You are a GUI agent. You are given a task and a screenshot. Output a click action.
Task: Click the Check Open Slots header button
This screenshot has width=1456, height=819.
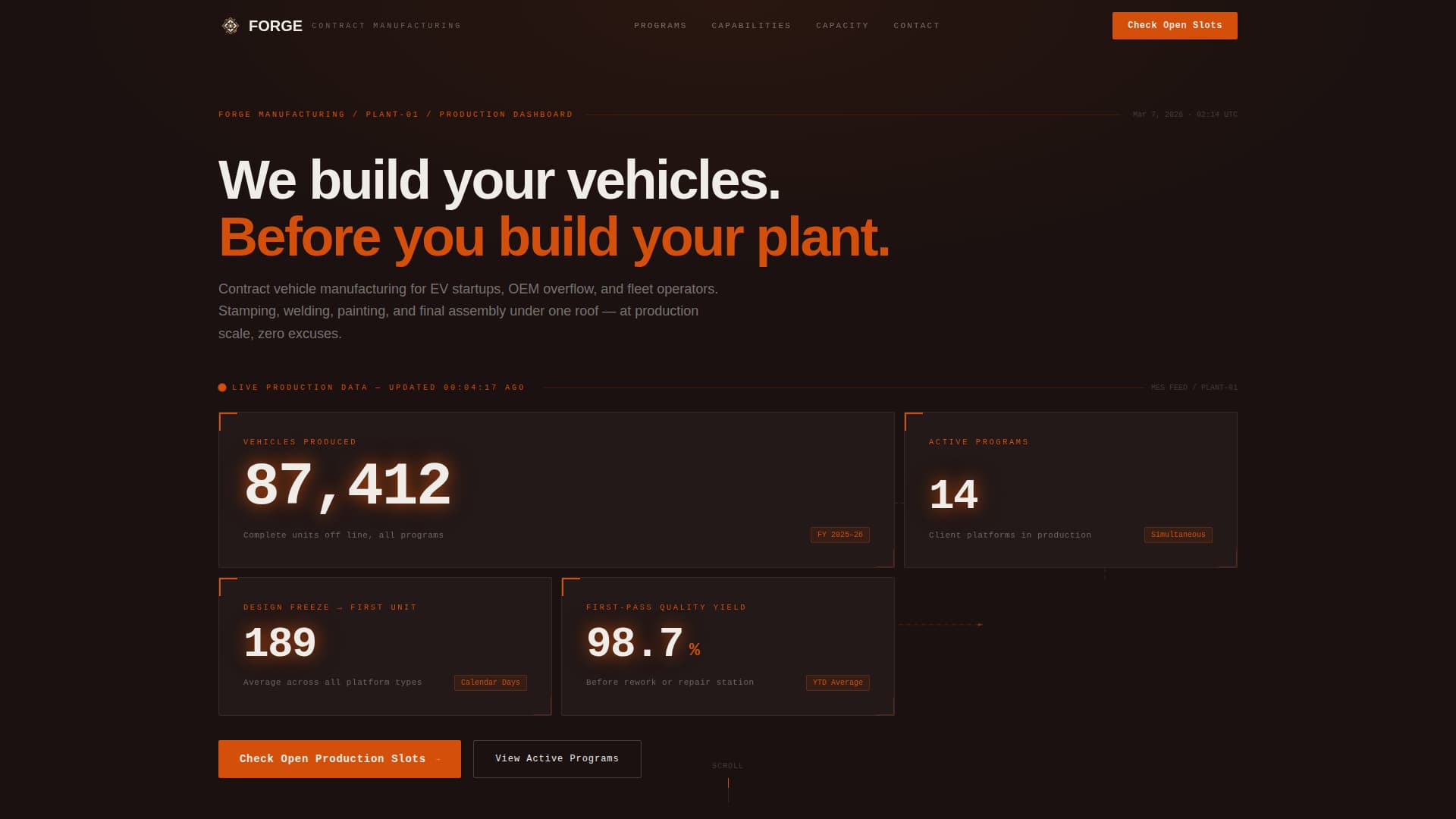1174,25
